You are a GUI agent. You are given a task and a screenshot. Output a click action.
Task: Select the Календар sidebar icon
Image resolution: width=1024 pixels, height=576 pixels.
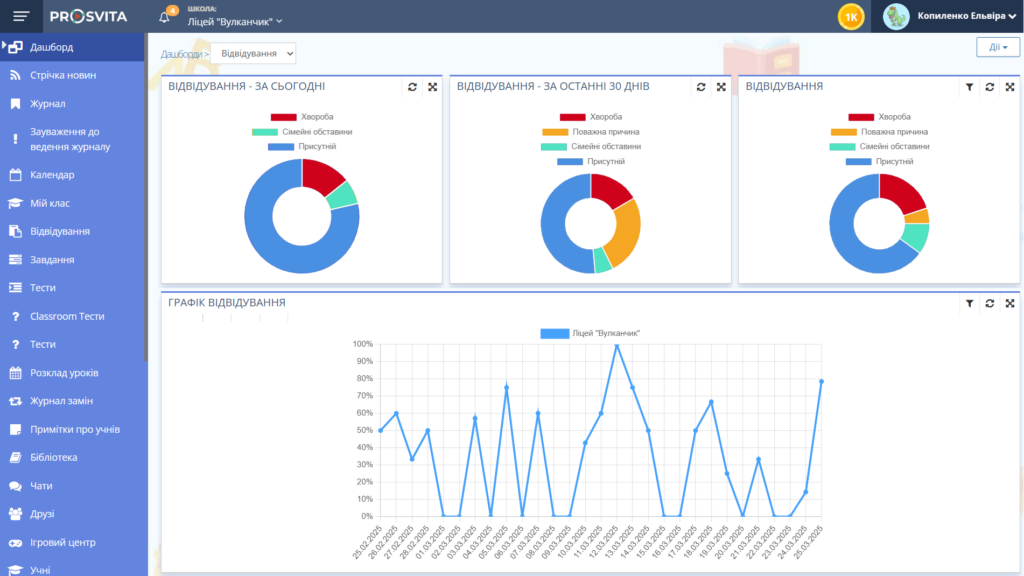click(x=18, y=175)
